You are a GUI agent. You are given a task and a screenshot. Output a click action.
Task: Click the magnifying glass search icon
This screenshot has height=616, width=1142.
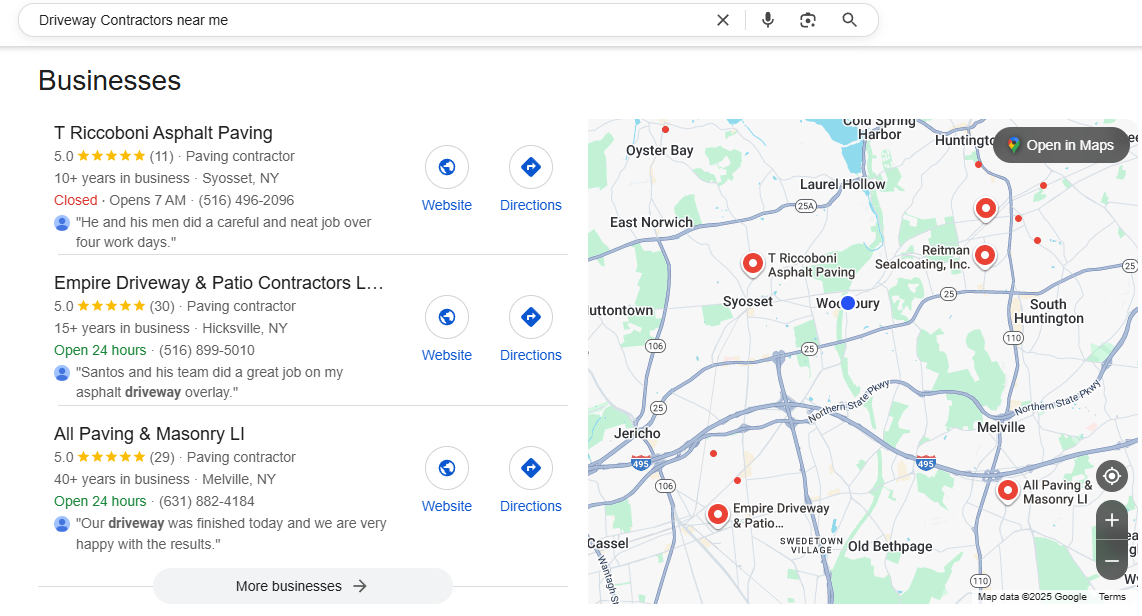(x=849, y=20)
